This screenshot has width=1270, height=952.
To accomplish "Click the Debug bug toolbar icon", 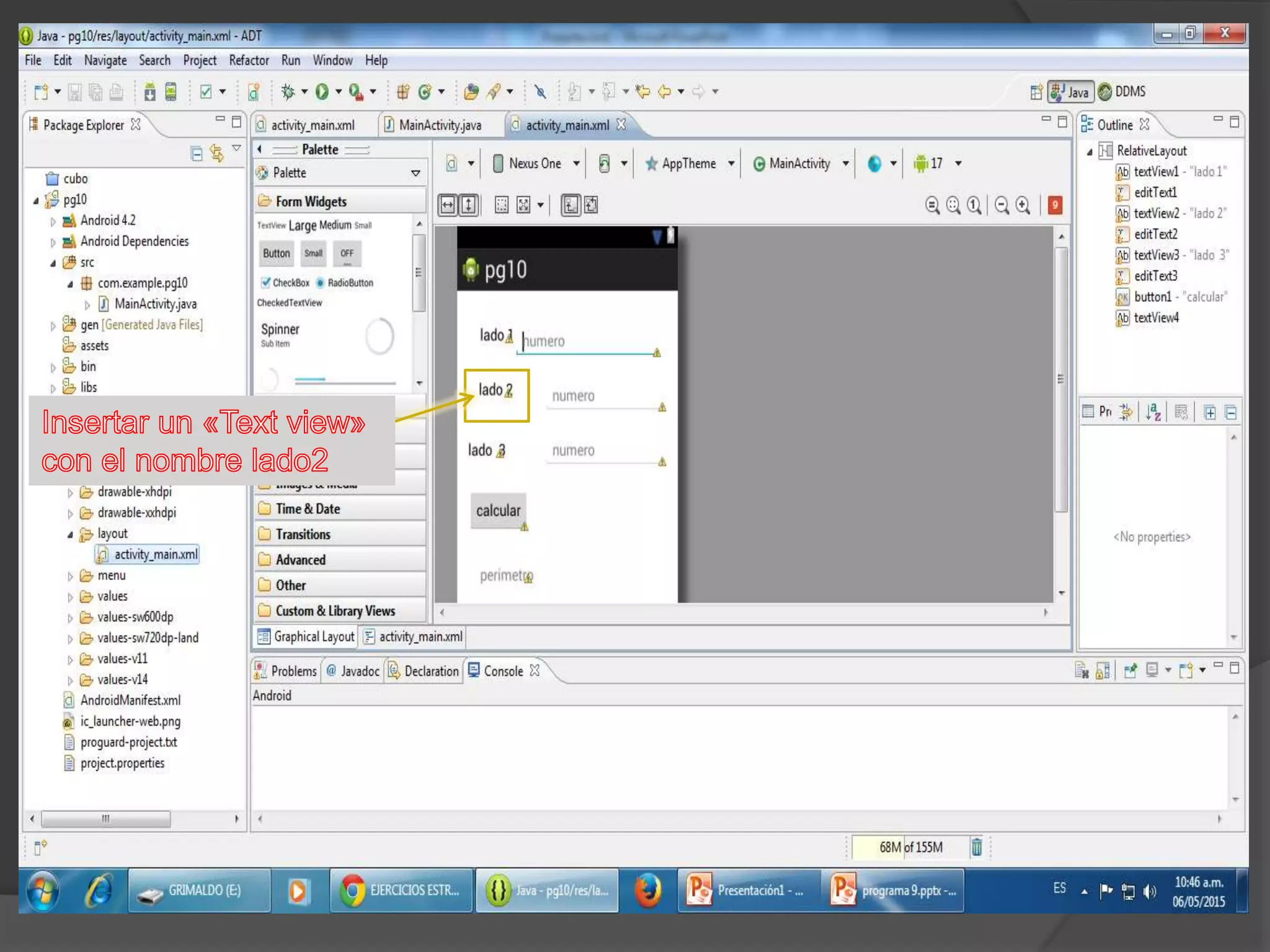I will click(x=287, y=92).
